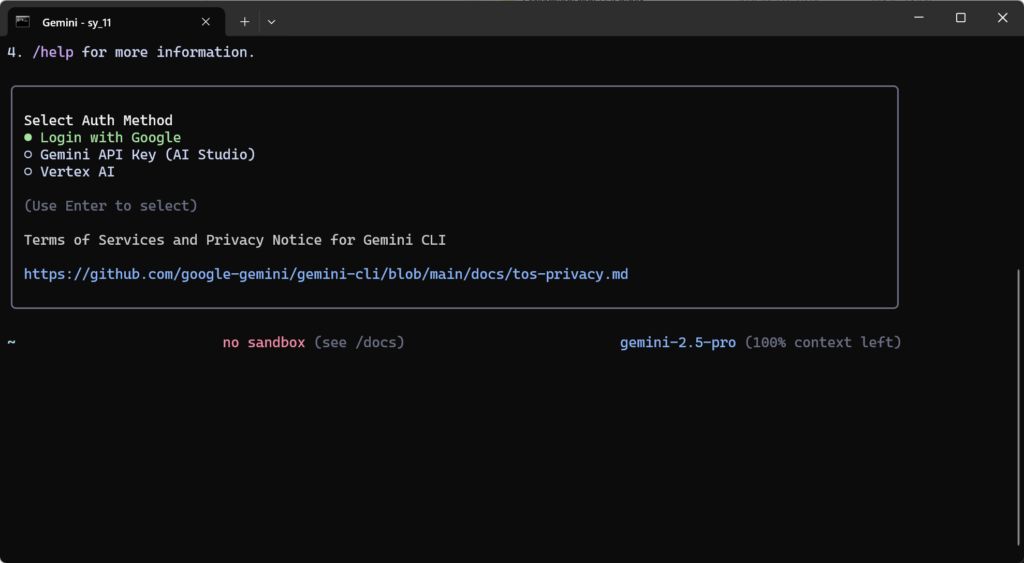Click the (see /docs) hint

(x=359, y=343)
